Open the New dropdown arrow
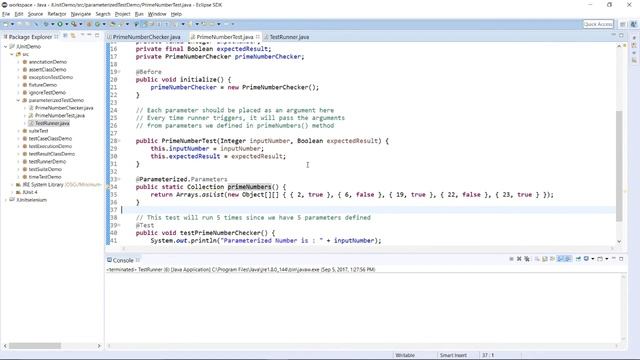The width and height of the screenshot is (640, 360). coord(12,24)
